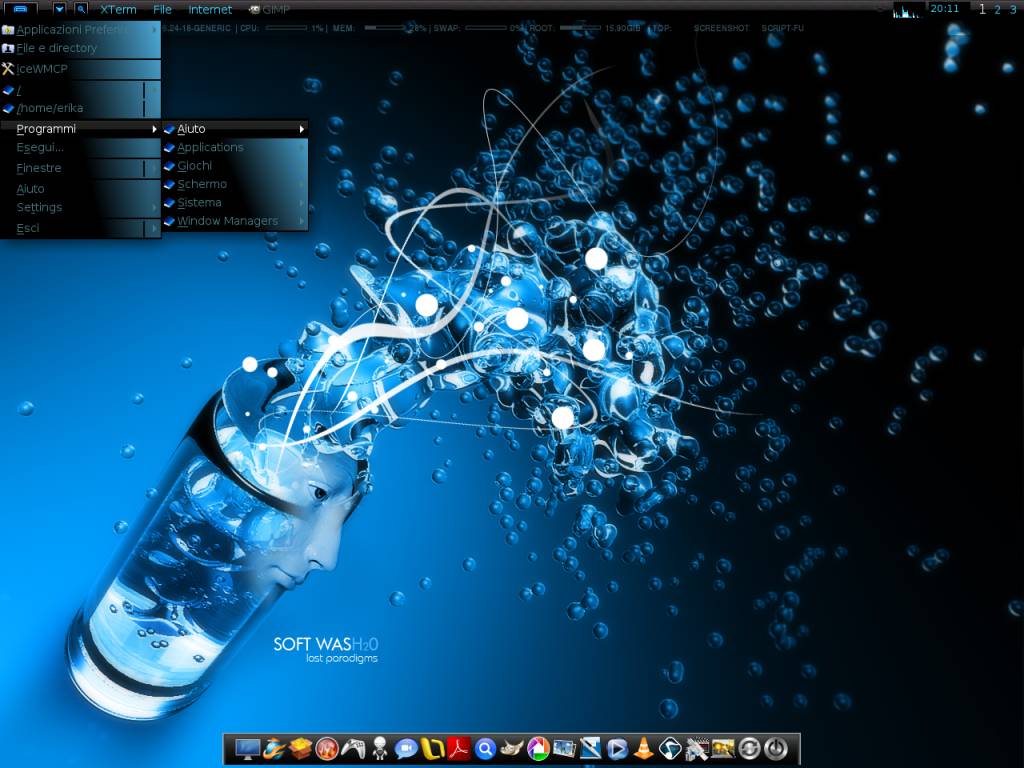Open the IceWM start menu button
This screenshot has width=1024, height=768.
[20, 9]
